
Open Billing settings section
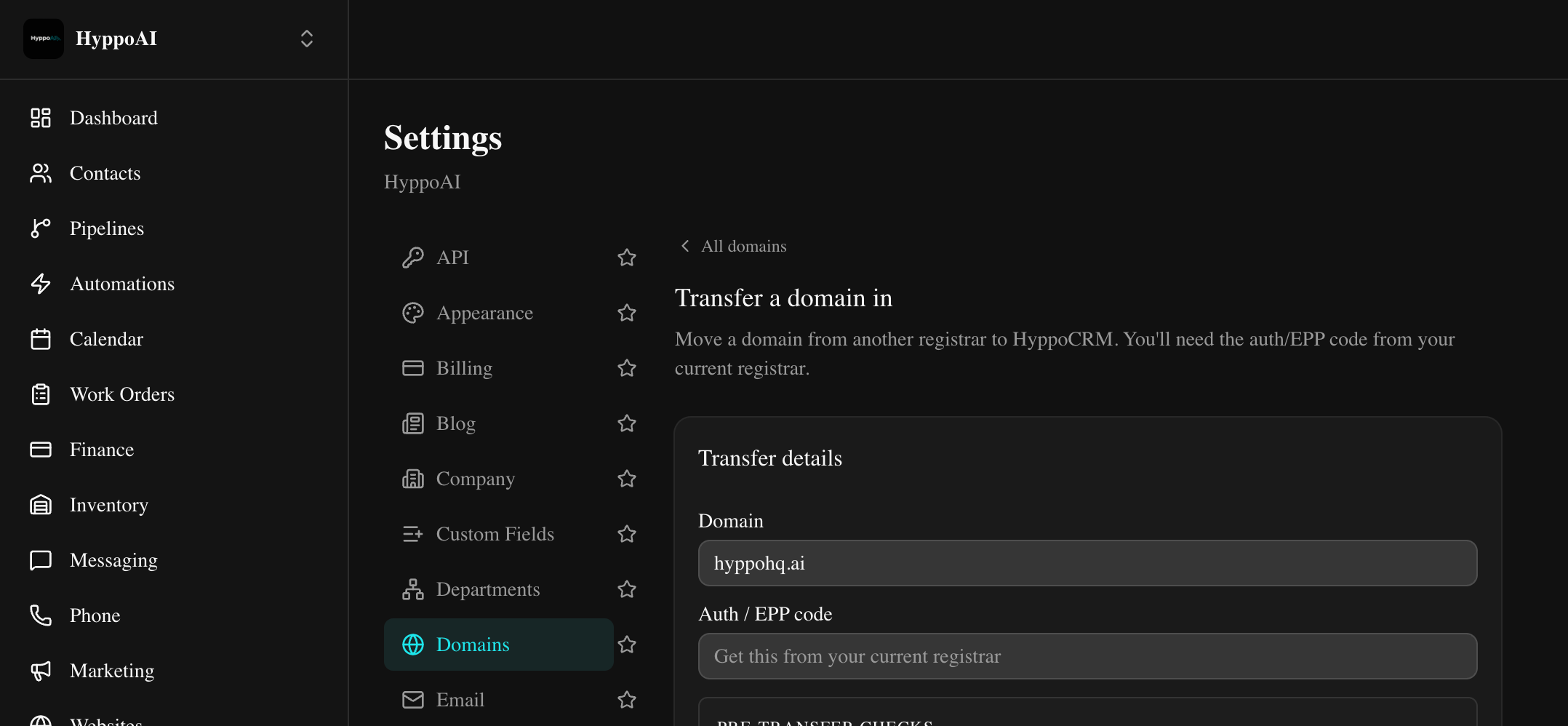coord(499,368)
